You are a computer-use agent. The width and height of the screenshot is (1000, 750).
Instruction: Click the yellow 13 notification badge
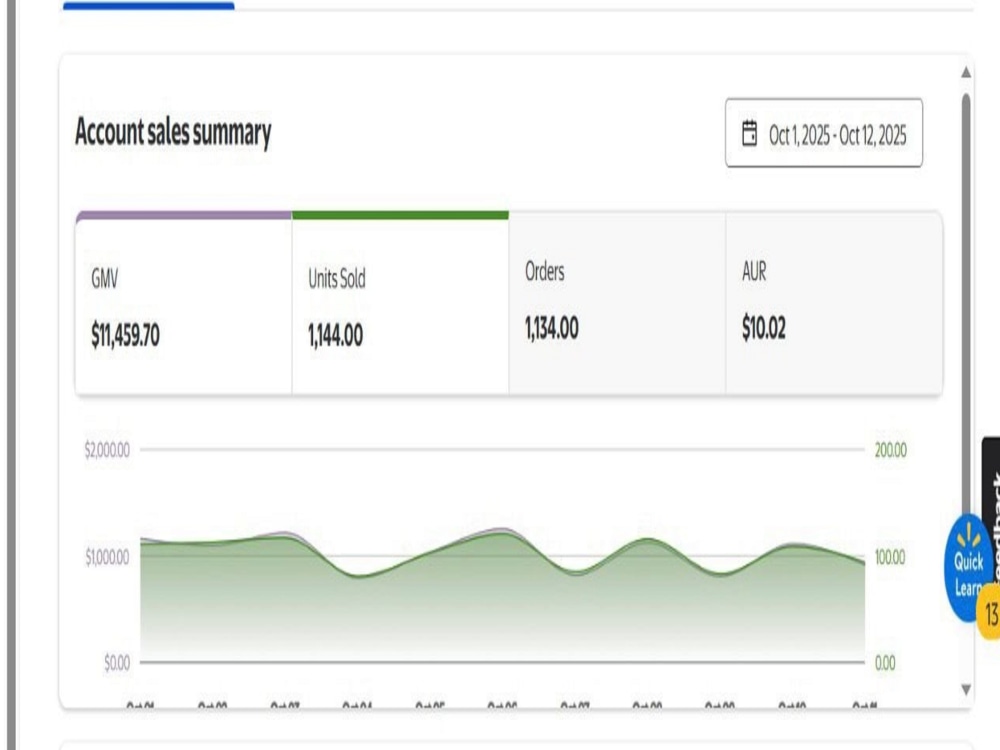click(990, 614)
